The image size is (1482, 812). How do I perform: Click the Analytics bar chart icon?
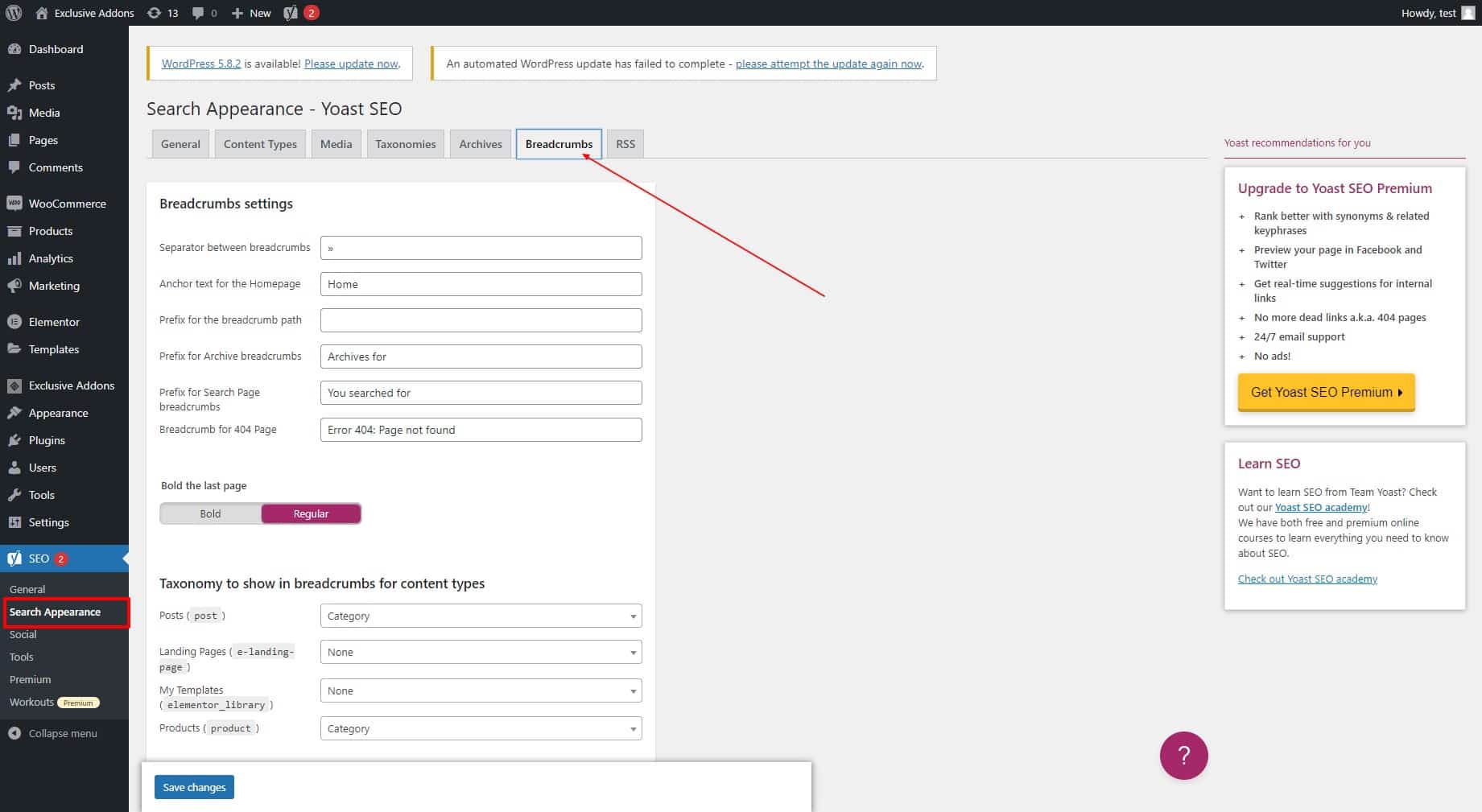(x=14, y=258)
